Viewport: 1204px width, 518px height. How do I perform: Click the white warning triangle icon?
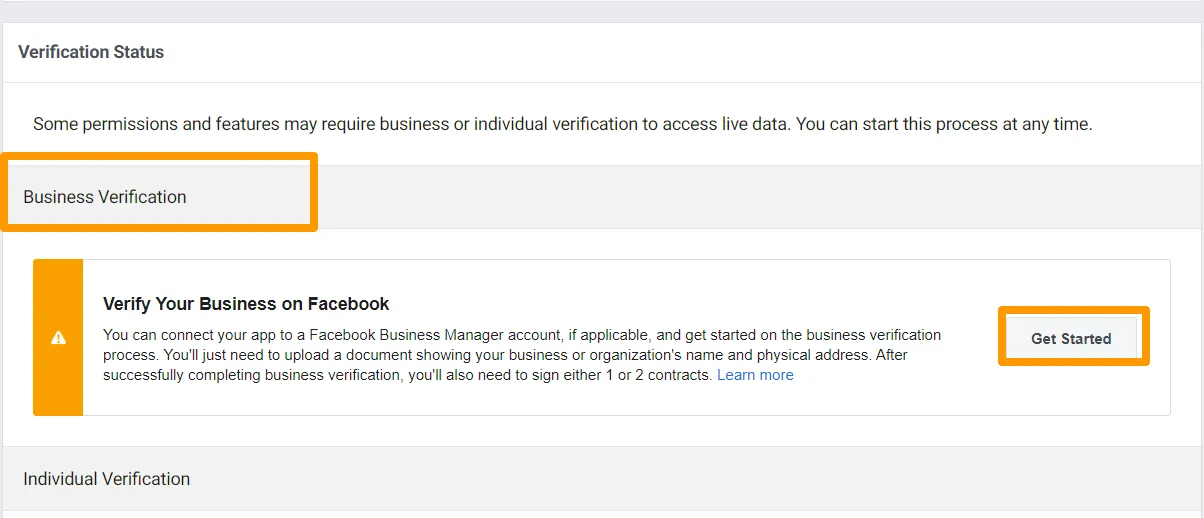point(58,338)
